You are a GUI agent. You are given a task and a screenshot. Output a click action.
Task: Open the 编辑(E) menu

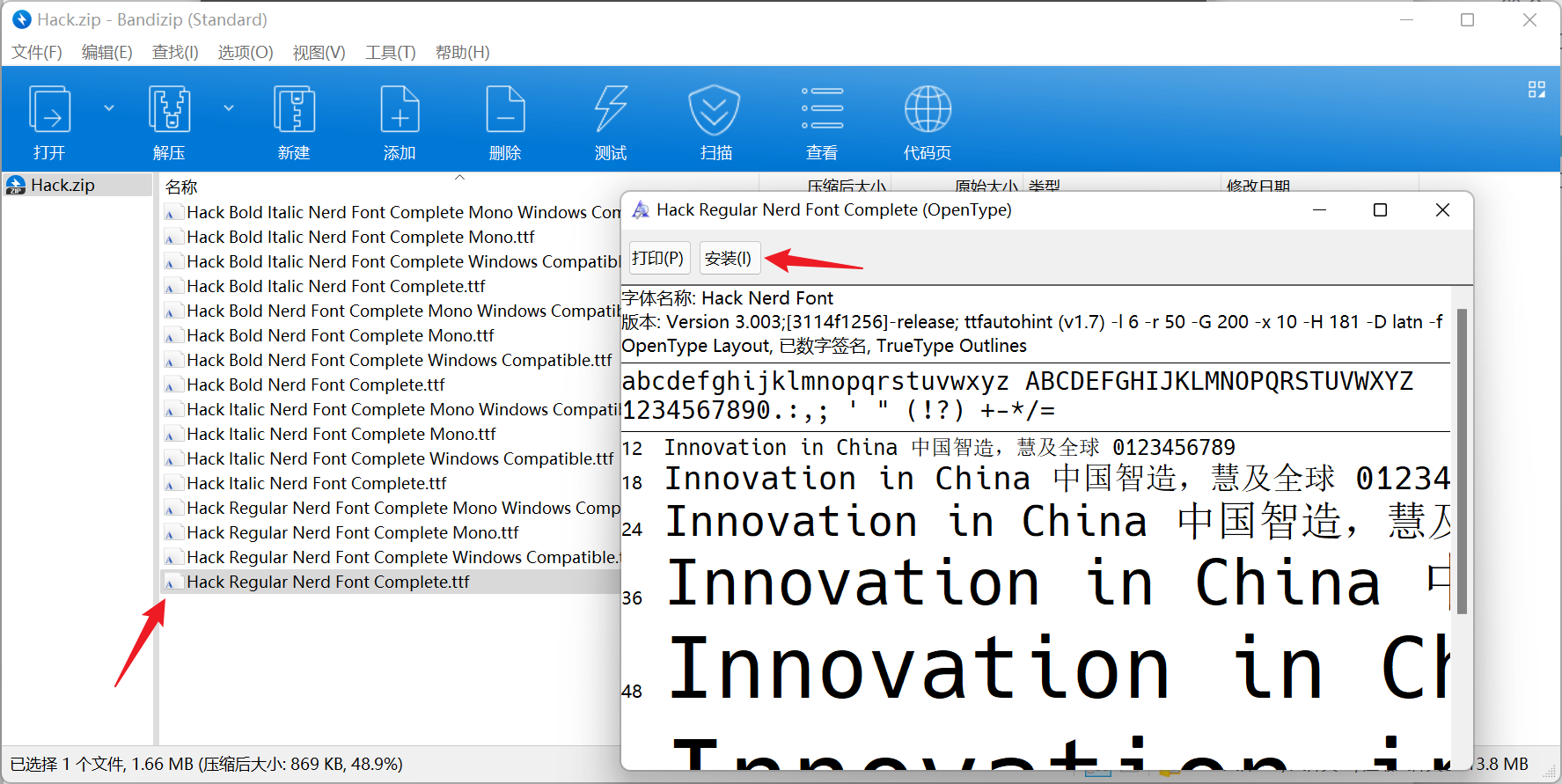(x=107, y=53)
